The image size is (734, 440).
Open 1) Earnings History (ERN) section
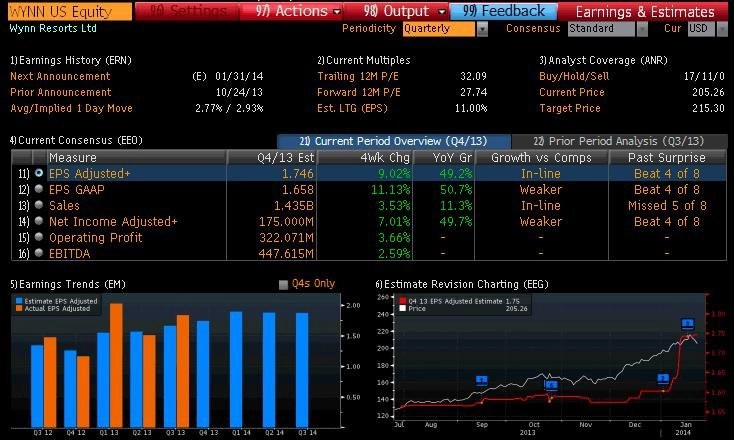[71, 60]
